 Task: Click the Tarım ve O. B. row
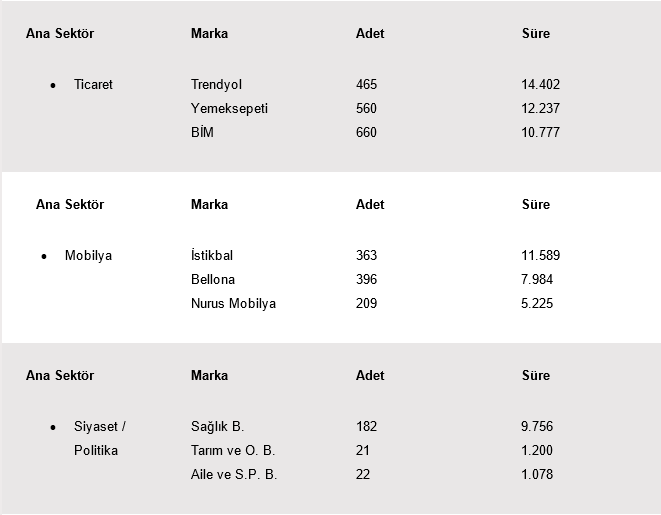click(233, 451)
